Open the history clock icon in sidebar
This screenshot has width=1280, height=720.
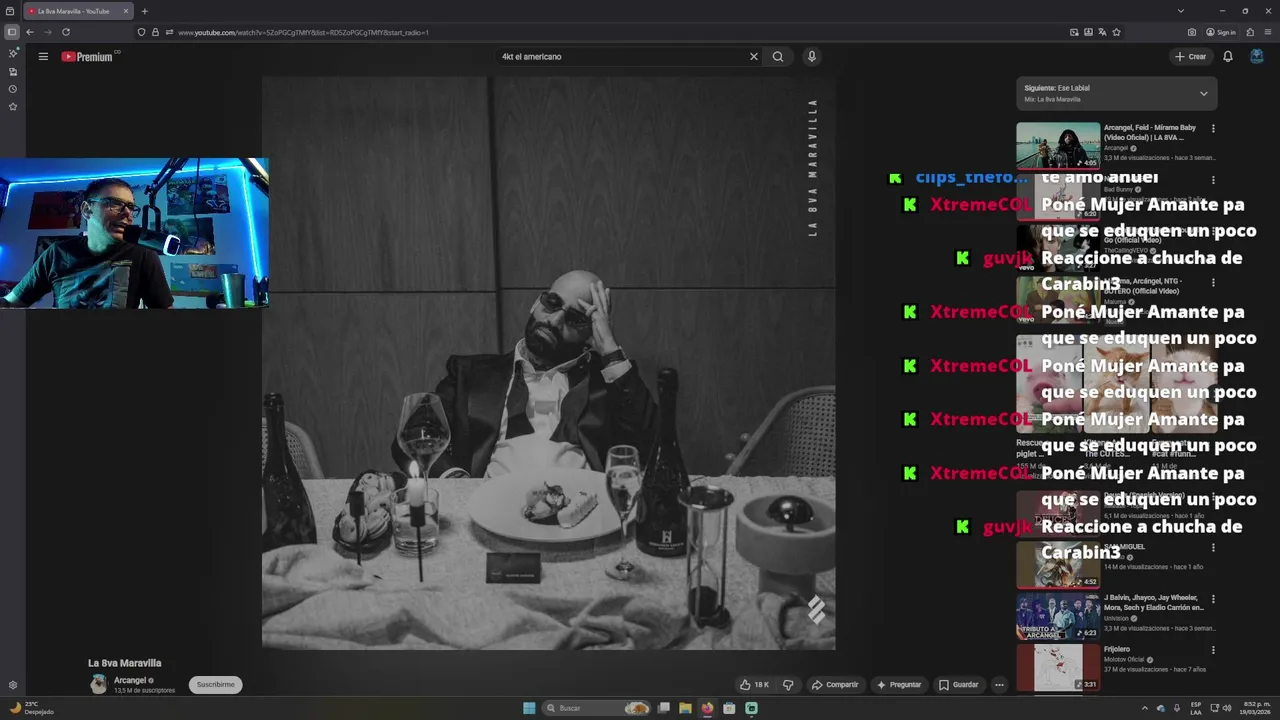(12, 89)
